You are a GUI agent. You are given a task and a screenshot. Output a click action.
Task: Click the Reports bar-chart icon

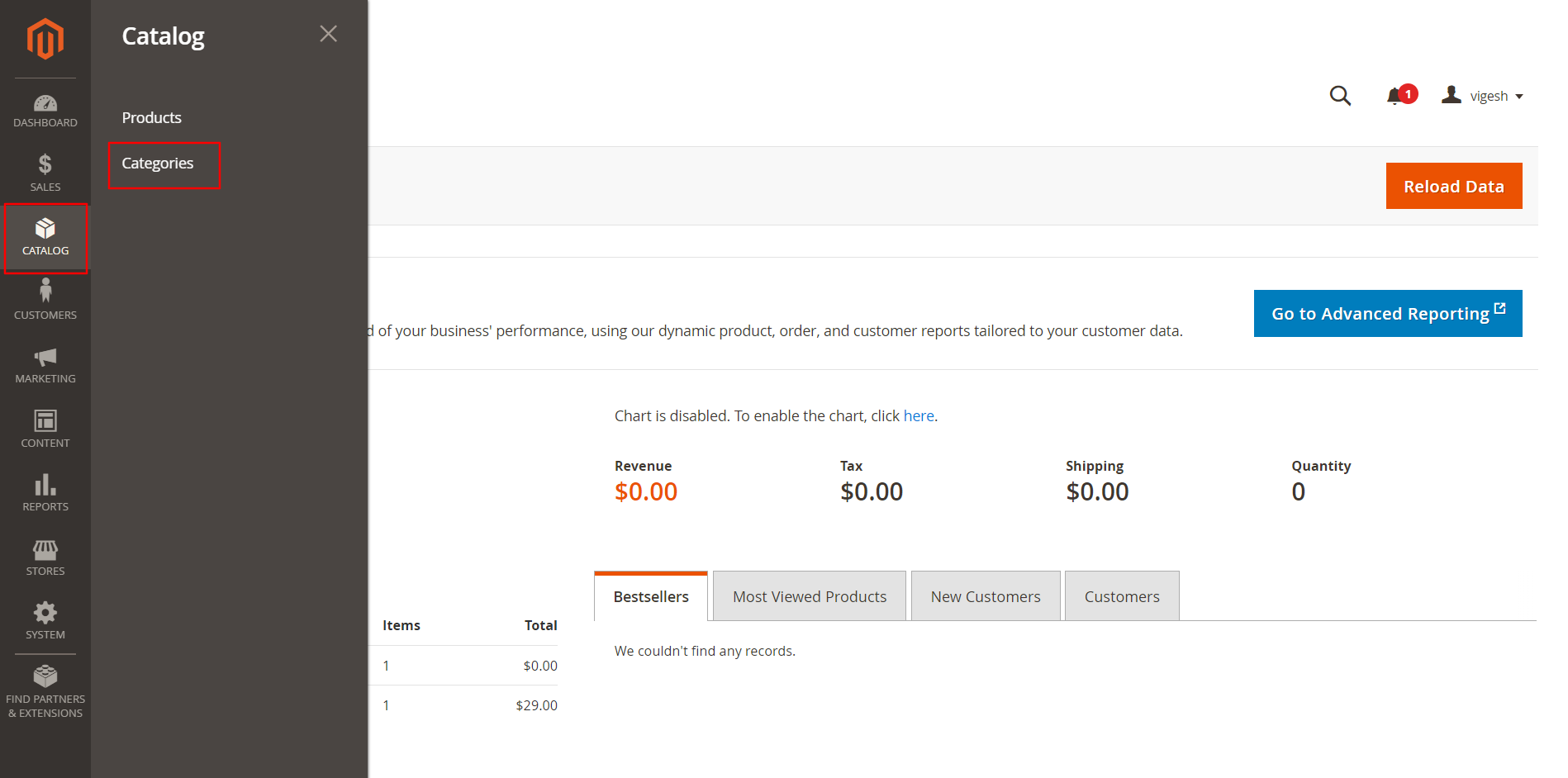point(45,486)
